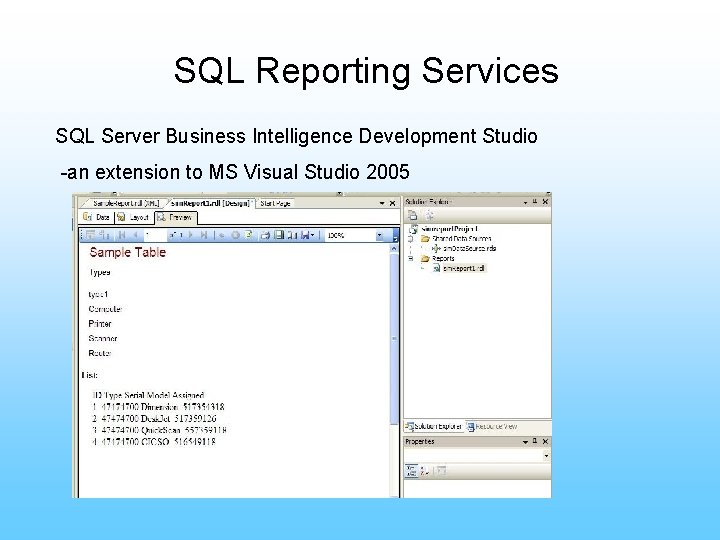This screenshot has height=540, width=720.
Task: Collapse the Shared Data Sources folder
Action: tap(411, 239)
